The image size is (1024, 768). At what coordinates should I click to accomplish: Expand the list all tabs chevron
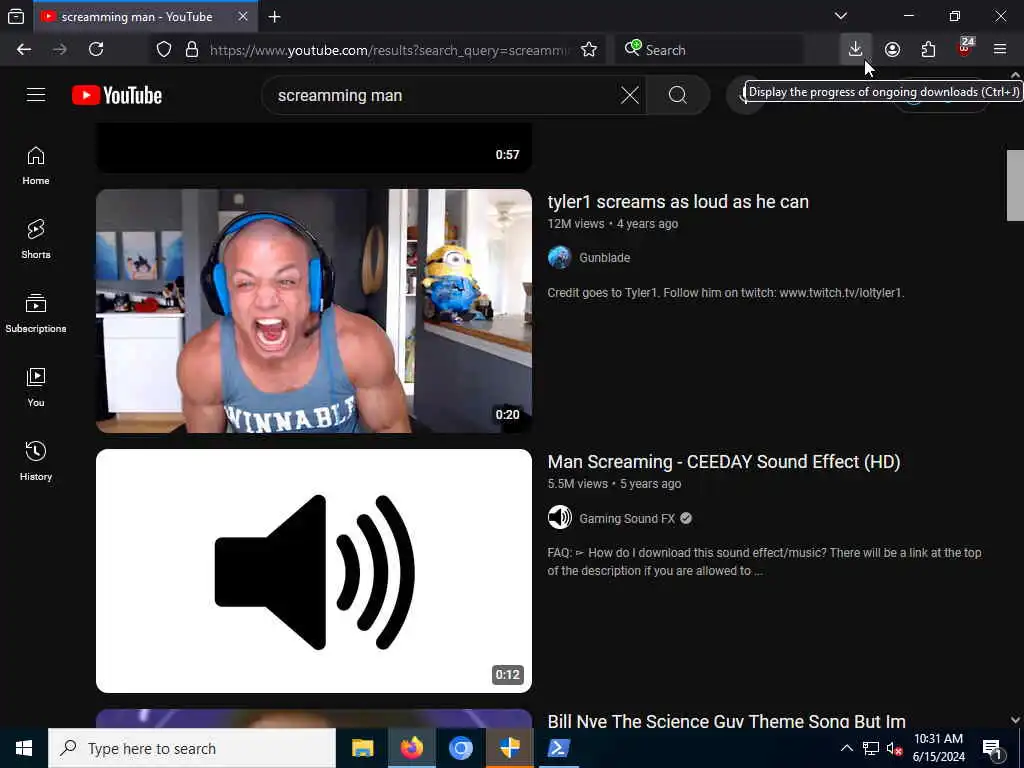click(841, 16)
